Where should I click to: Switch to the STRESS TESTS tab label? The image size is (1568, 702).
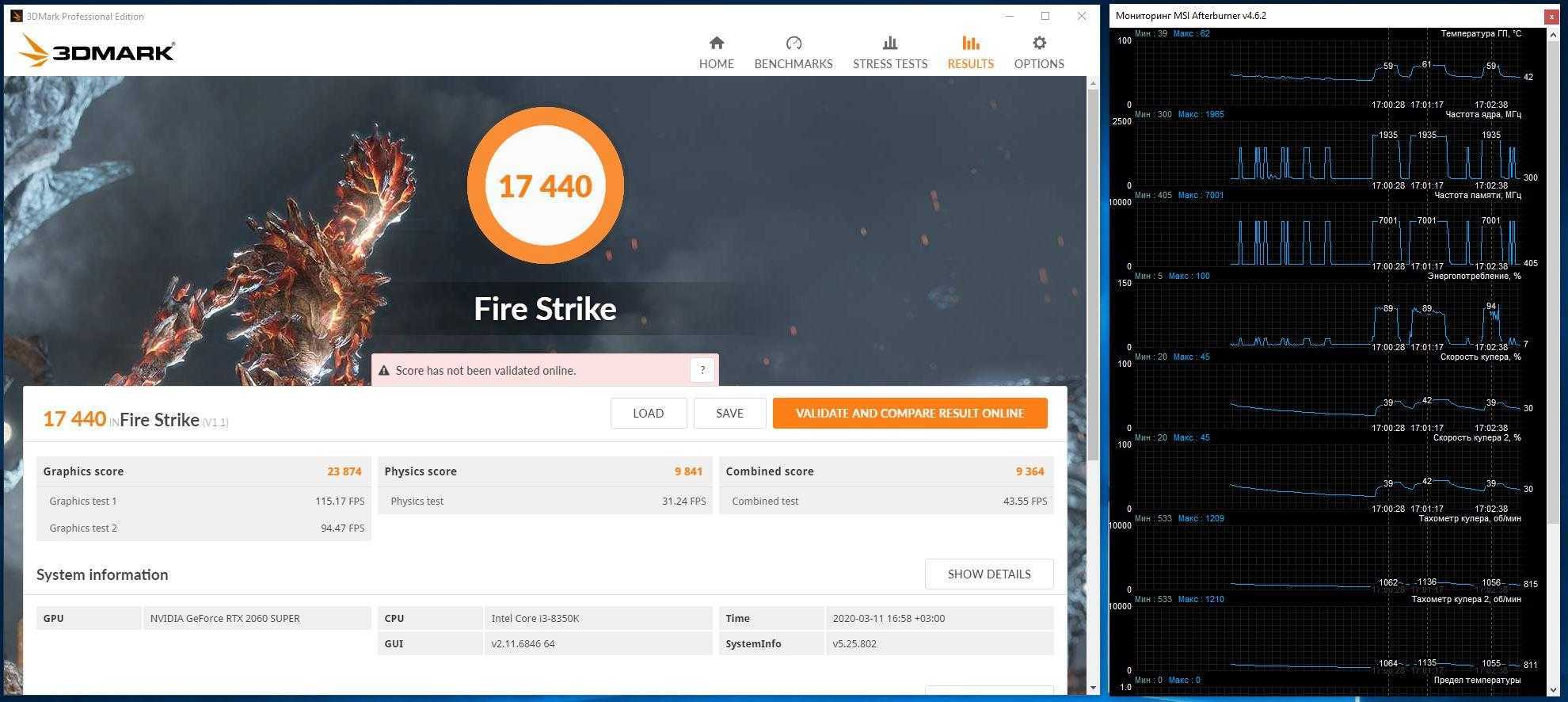[x=889, y=64]
